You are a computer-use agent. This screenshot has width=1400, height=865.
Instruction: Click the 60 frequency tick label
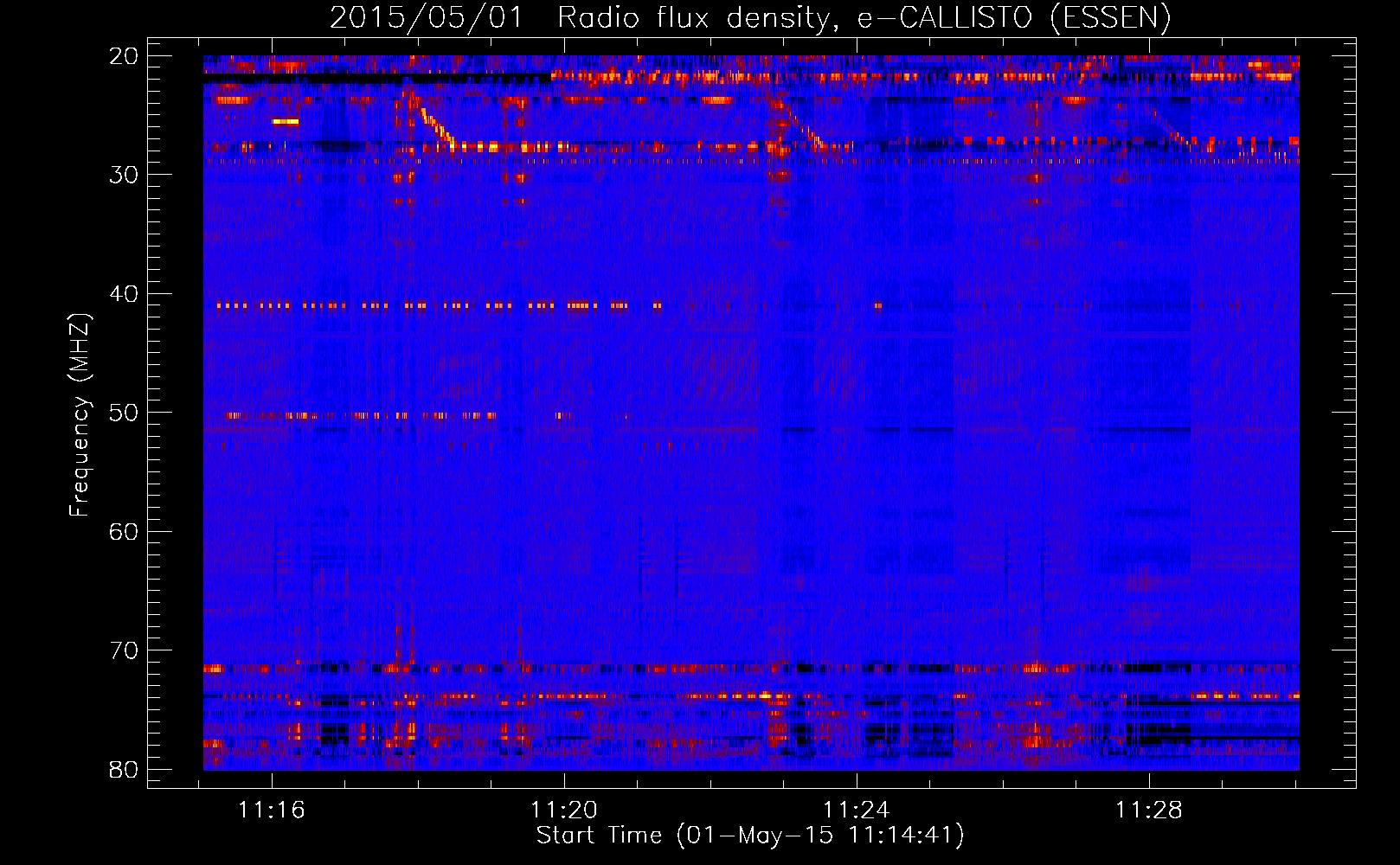click(x=124, y=531)
